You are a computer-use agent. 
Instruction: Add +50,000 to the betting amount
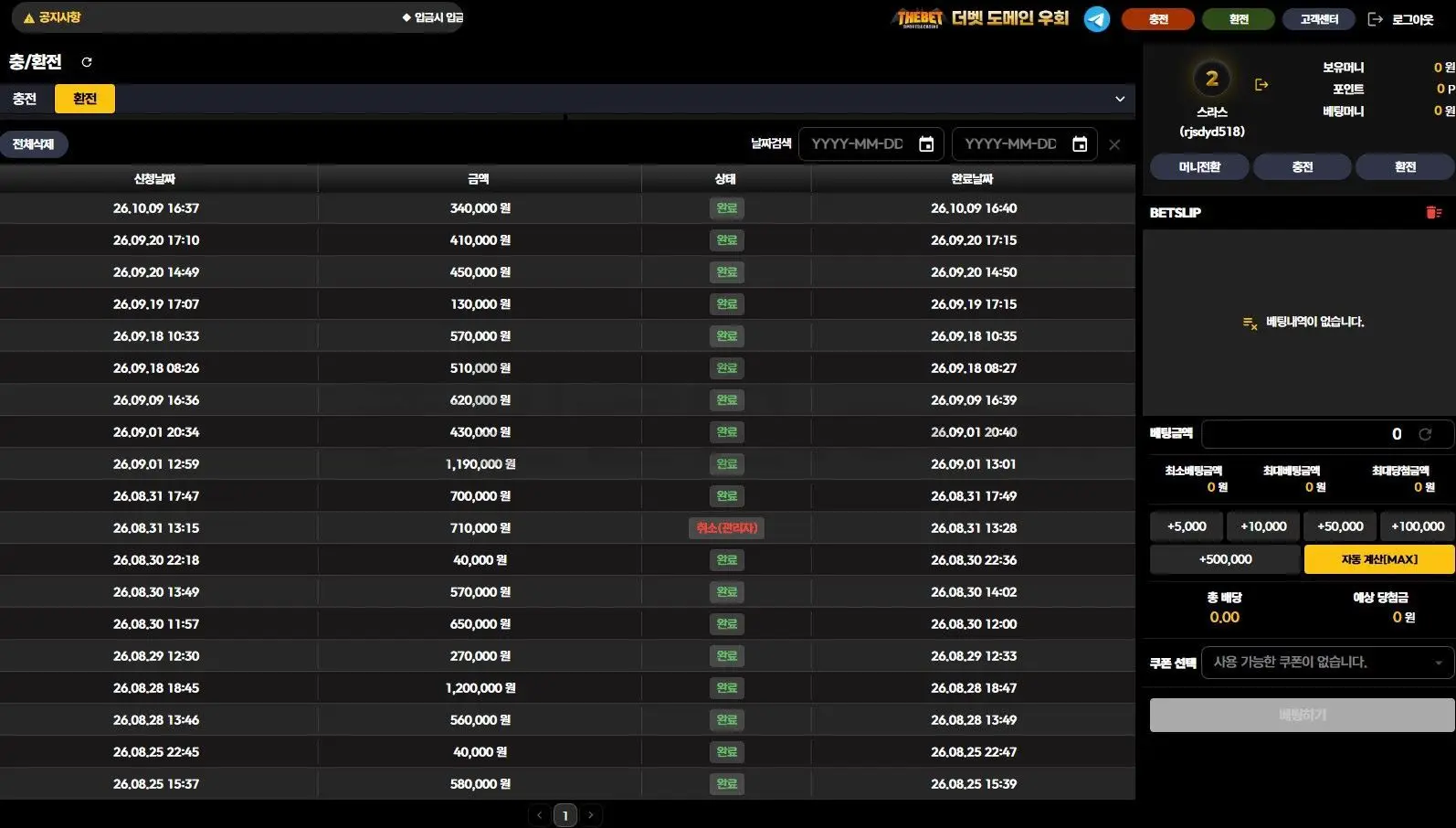(x=1340, y=526)
